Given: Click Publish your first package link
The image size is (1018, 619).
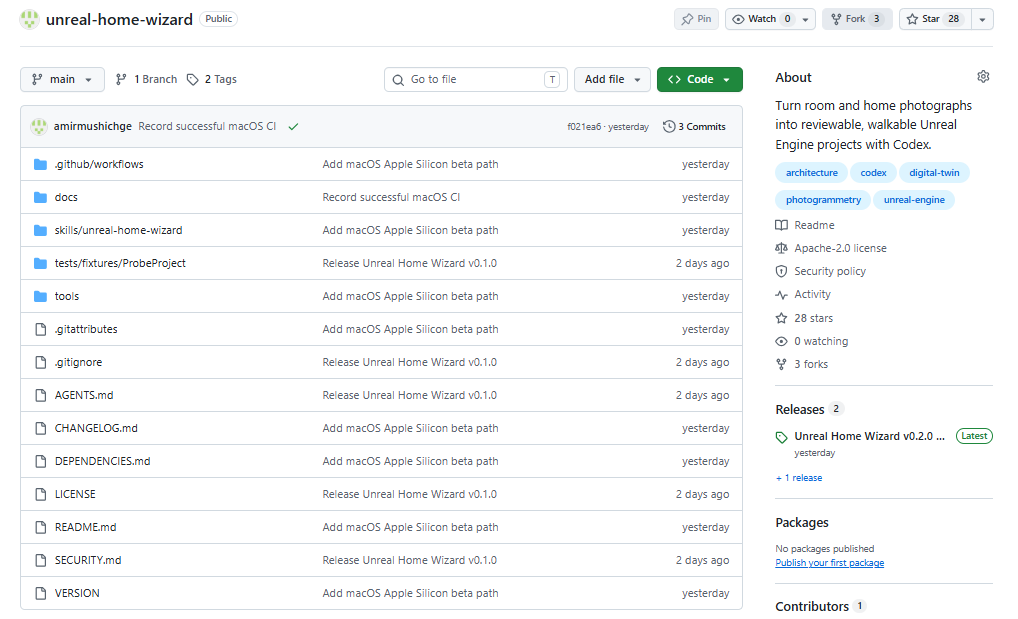Looking at the screenshot, I should (829, 563).
